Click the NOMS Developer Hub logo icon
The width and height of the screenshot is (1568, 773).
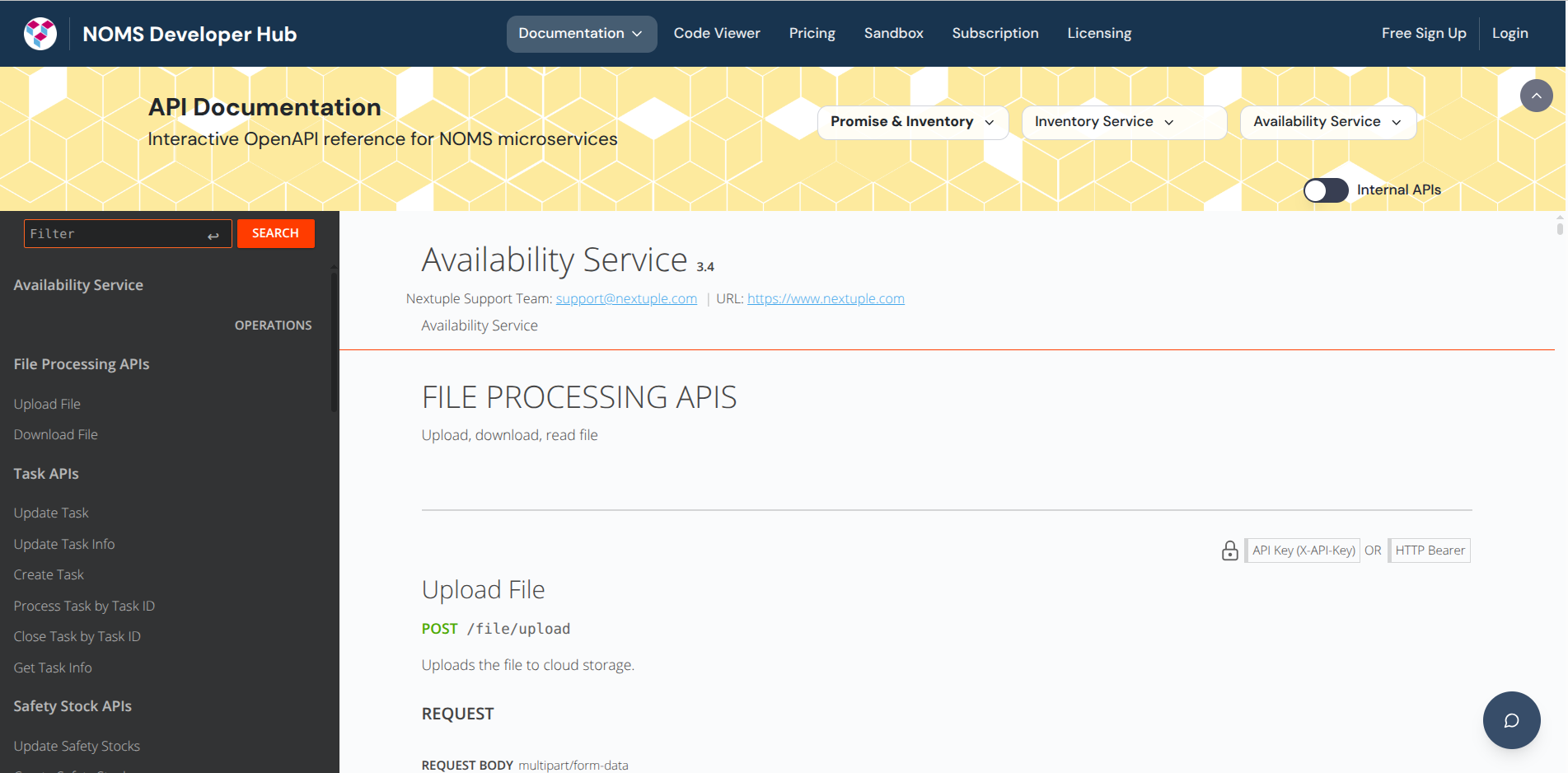40,34
